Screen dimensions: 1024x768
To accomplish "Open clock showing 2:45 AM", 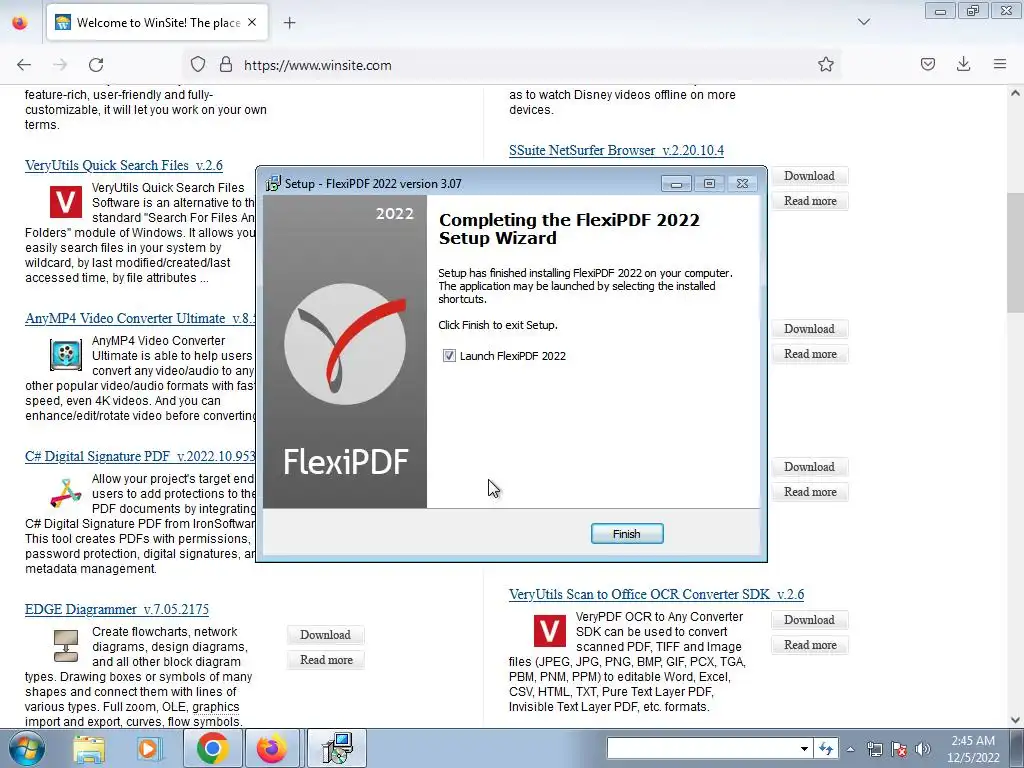I will coord(973,749).
